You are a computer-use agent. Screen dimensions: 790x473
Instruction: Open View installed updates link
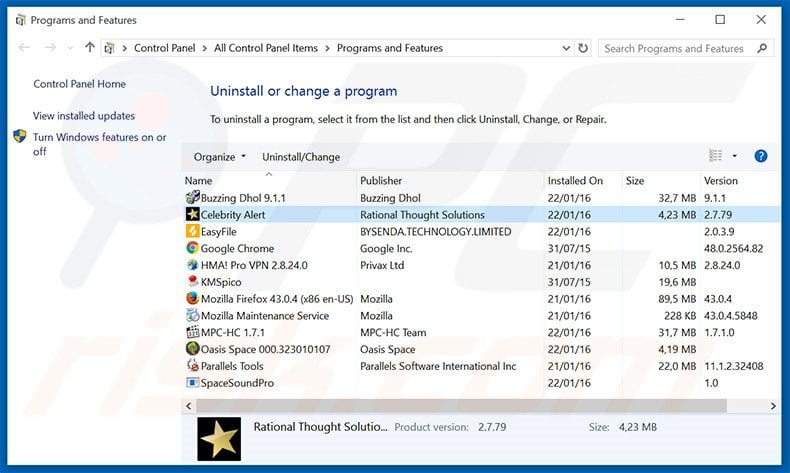coord(84,116)
